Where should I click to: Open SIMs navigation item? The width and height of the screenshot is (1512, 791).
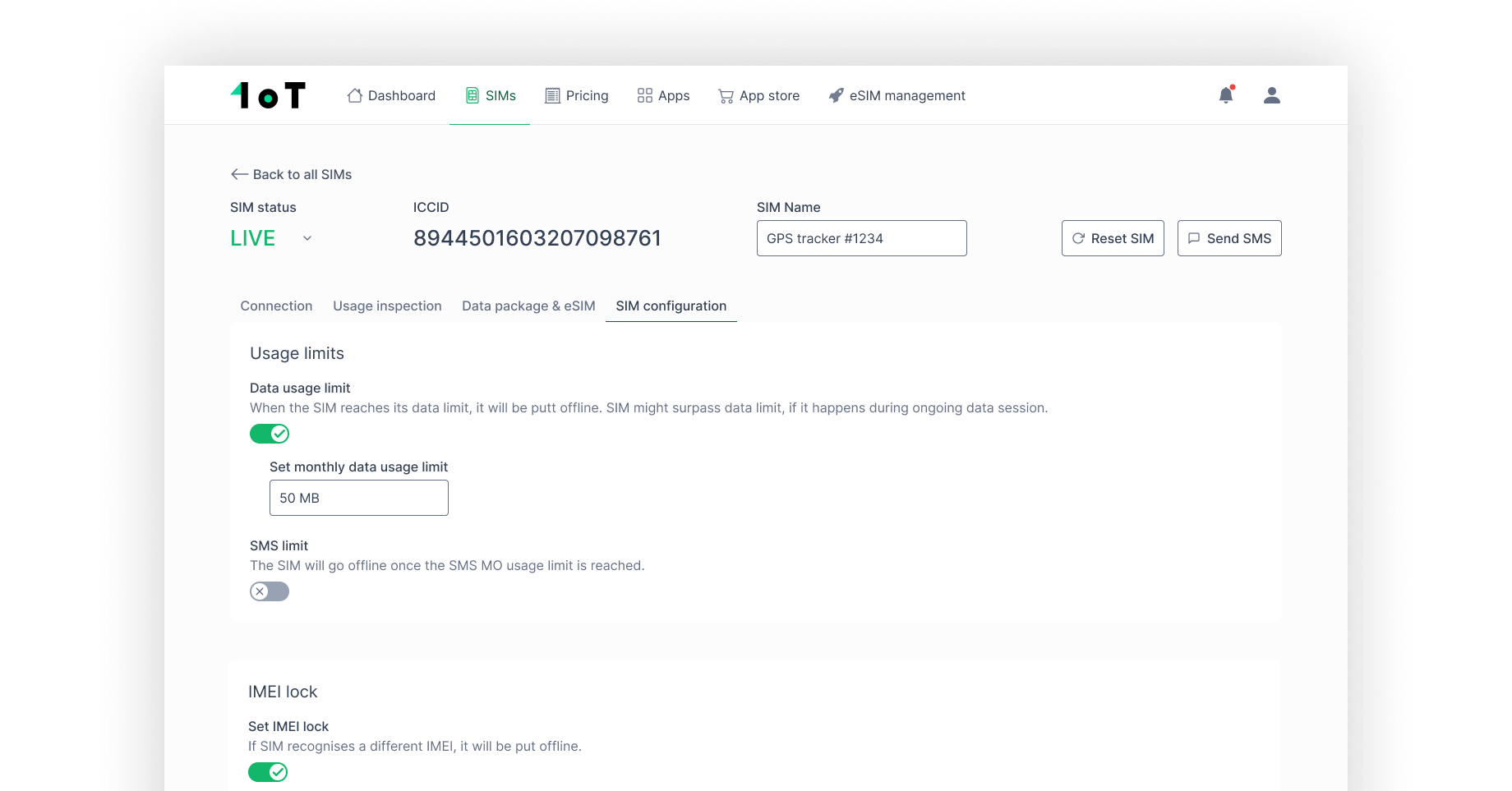tap(491, 95)
